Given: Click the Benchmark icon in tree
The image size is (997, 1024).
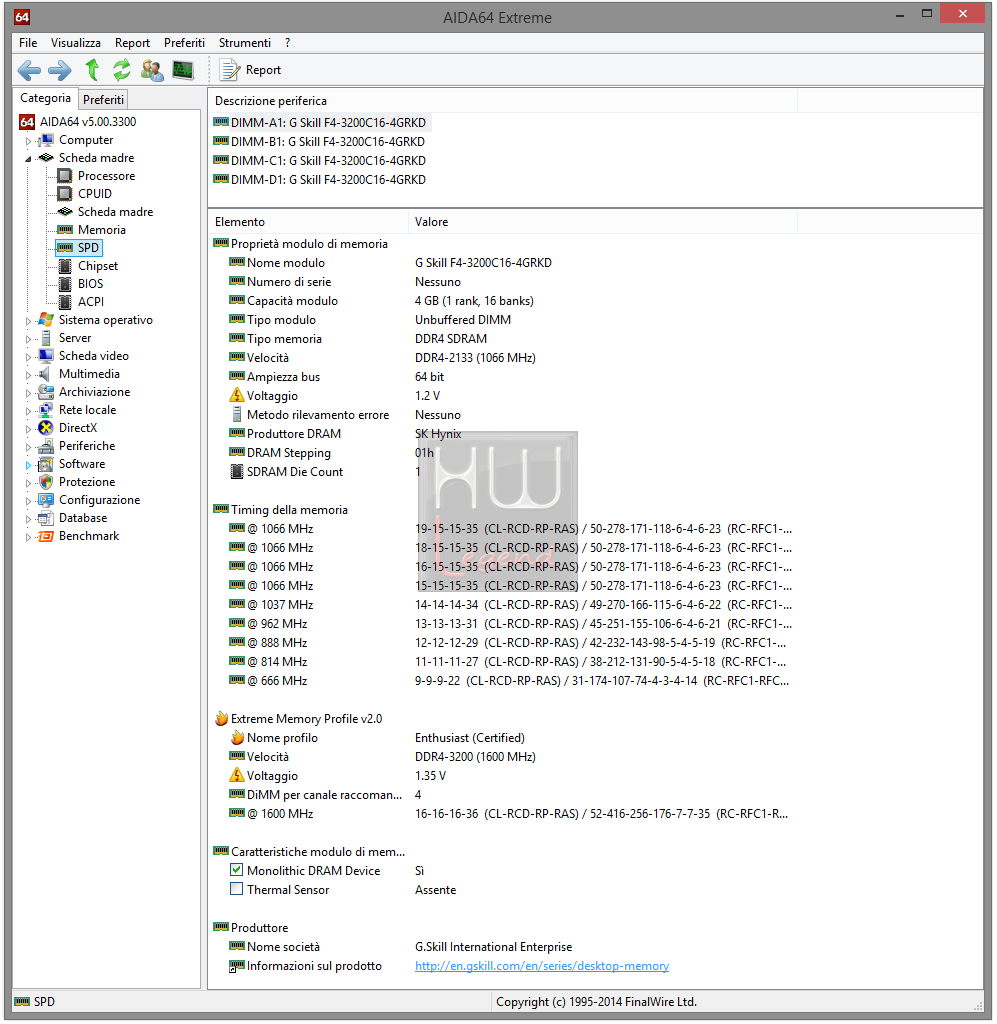Looking at the screenshot, I should click(46, 536).
